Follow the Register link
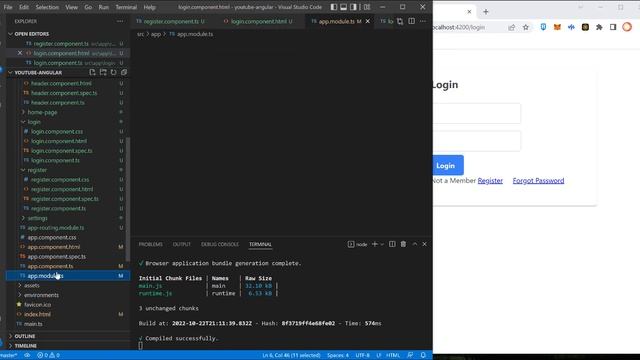The height and width of the screenshot is (360, 640). click(x=490, y=180)
